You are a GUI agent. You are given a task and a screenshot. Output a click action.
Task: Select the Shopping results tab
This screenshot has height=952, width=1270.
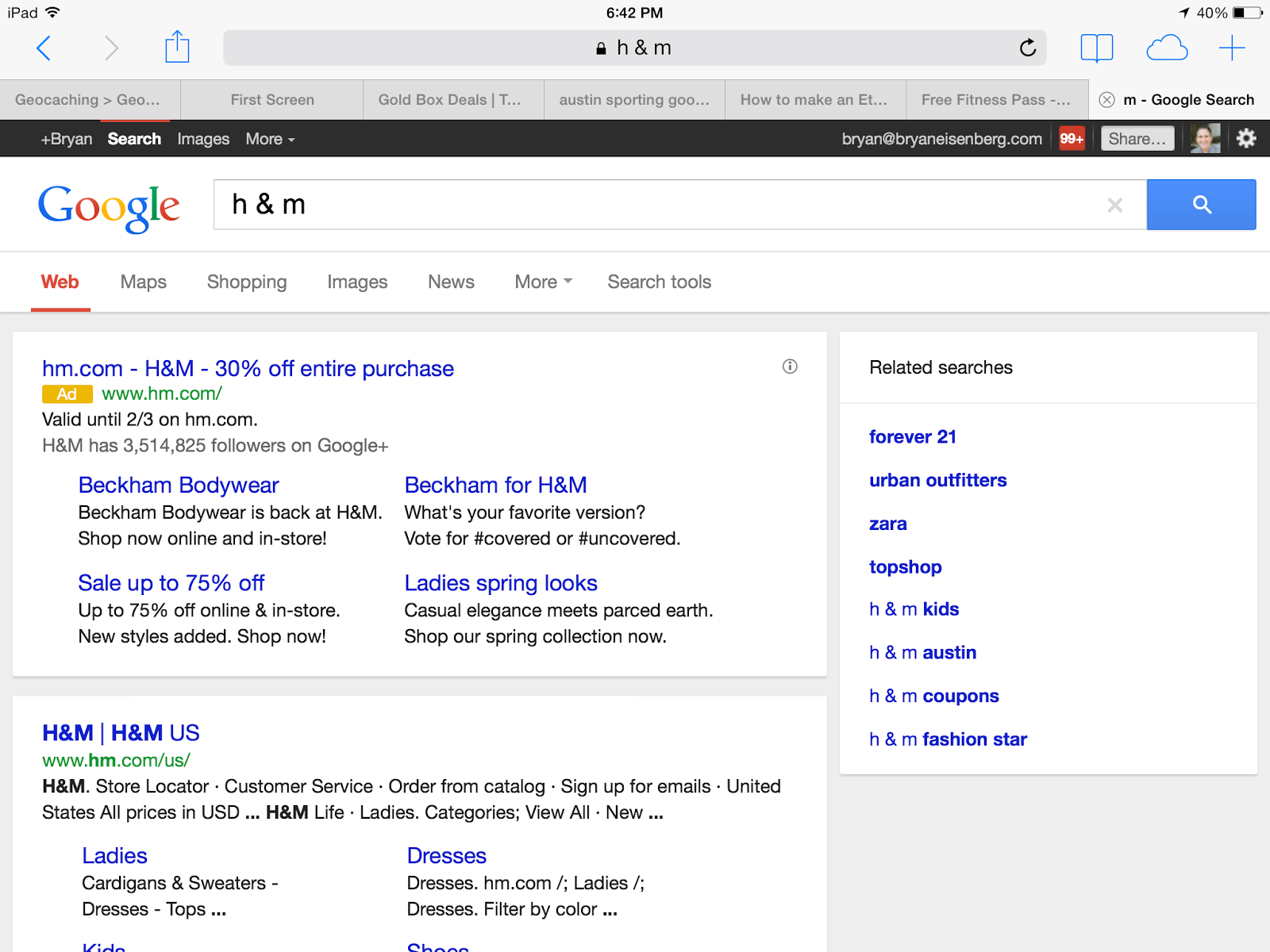pyautogui.click(x=247, y=282)
